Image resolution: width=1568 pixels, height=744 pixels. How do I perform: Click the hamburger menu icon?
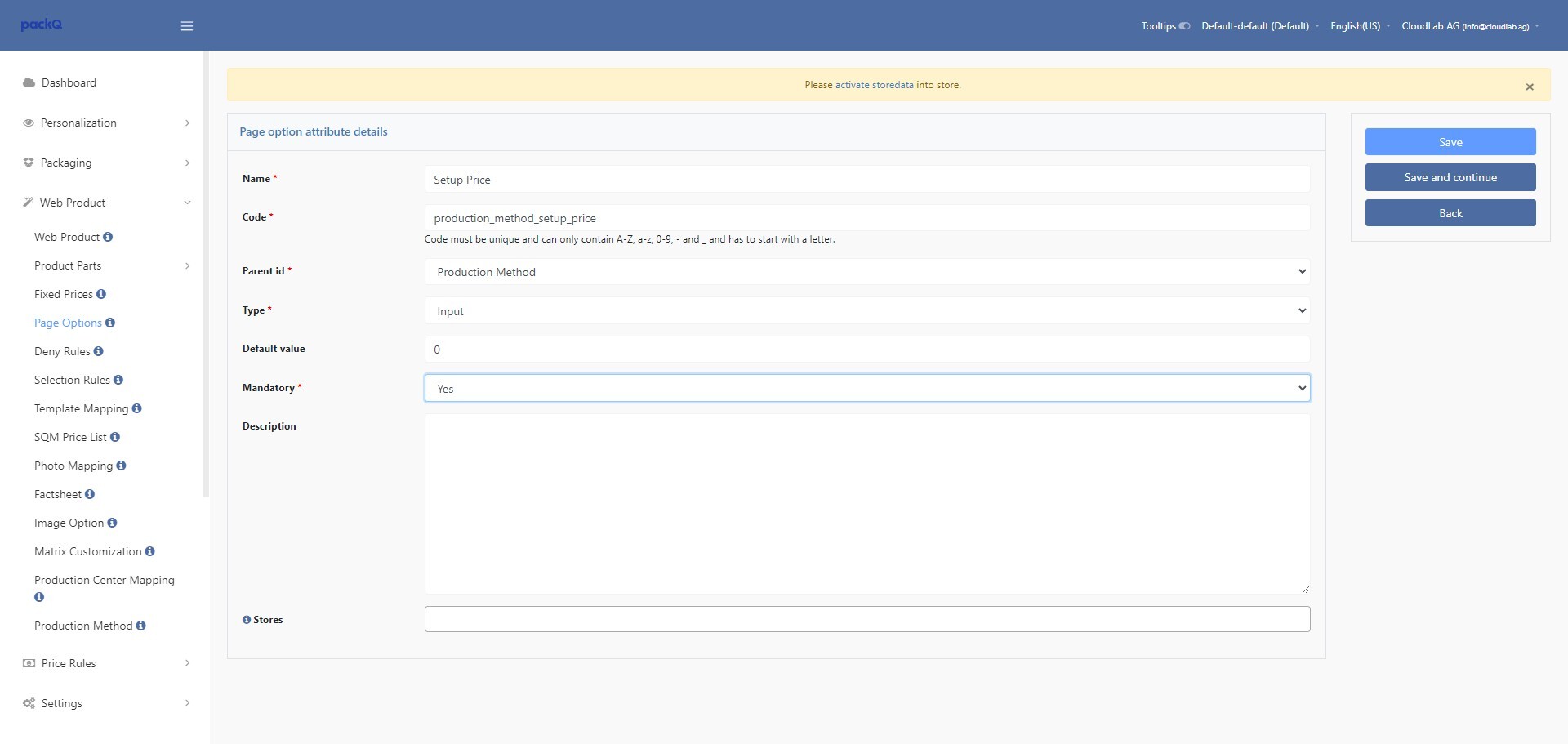pos(187,26)
